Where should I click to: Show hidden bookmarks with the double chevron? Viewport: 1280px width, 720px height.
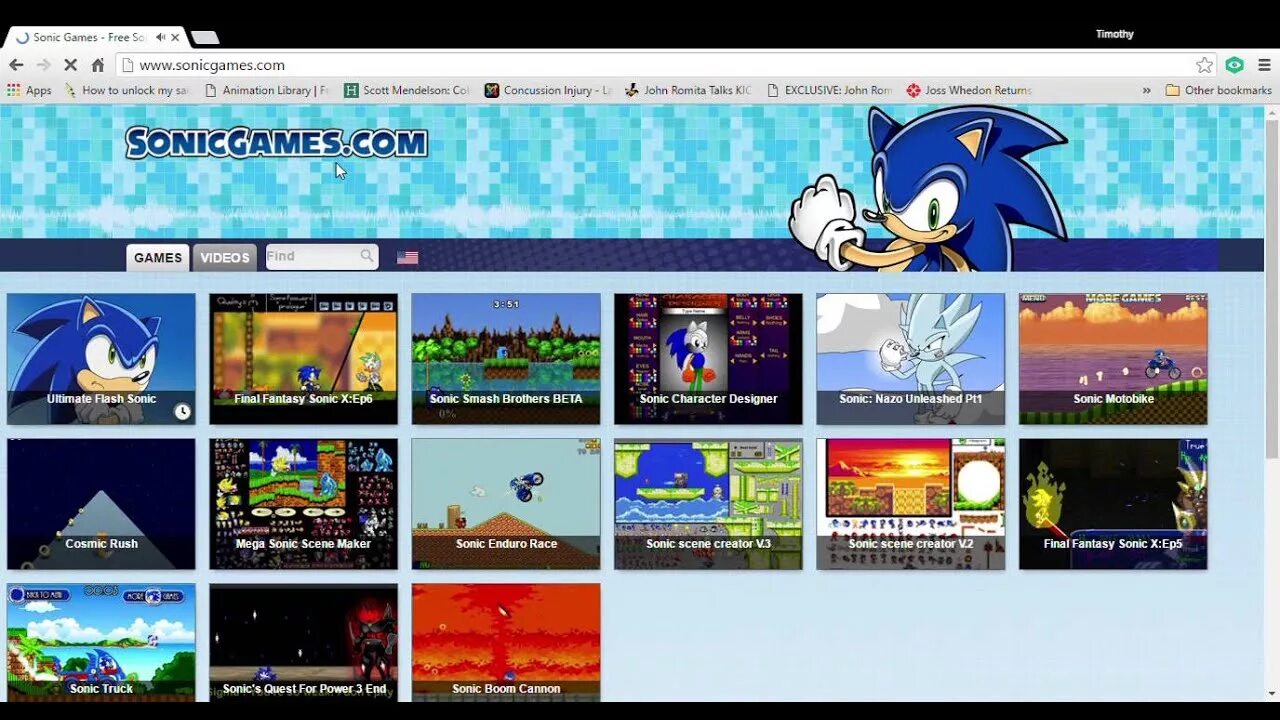pyautogui.click(x=1146, y=90)
